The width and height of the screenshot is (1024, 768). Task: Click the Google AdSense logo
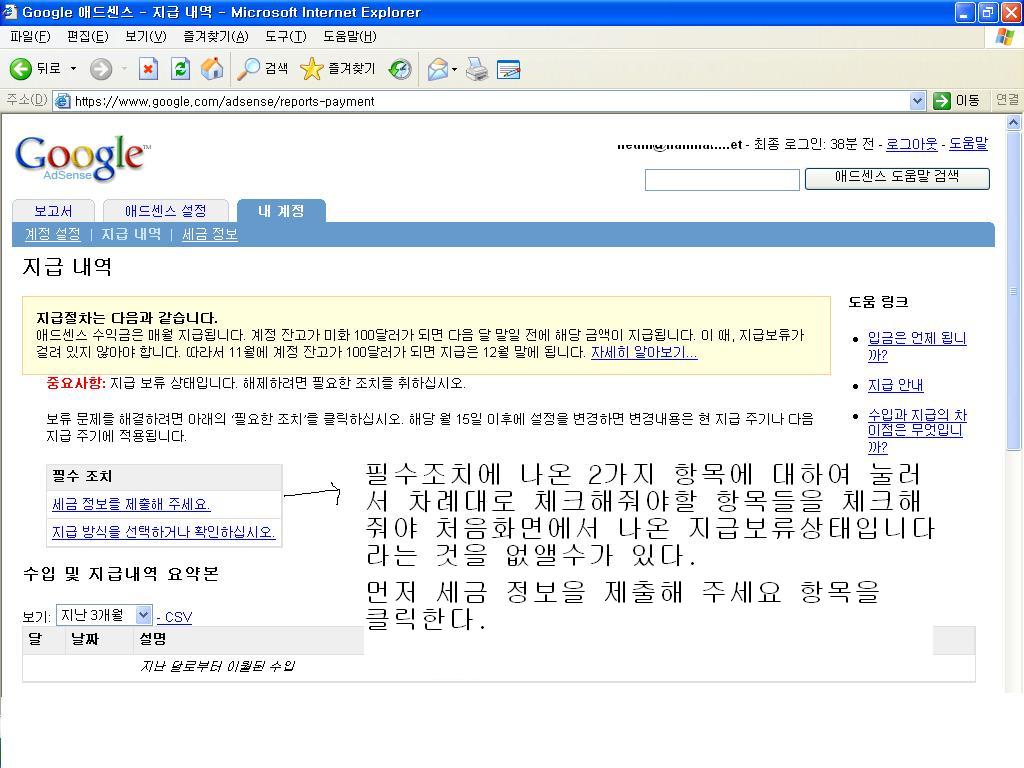click(82, 158)
